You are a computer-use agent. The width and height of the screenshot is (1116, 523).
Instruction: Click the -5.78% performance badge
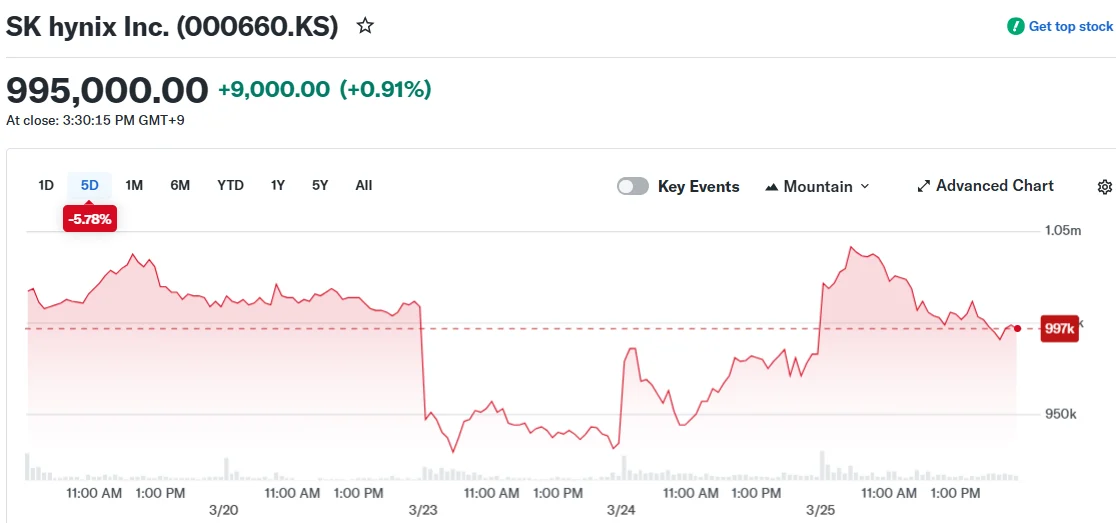tap(90, 219)
